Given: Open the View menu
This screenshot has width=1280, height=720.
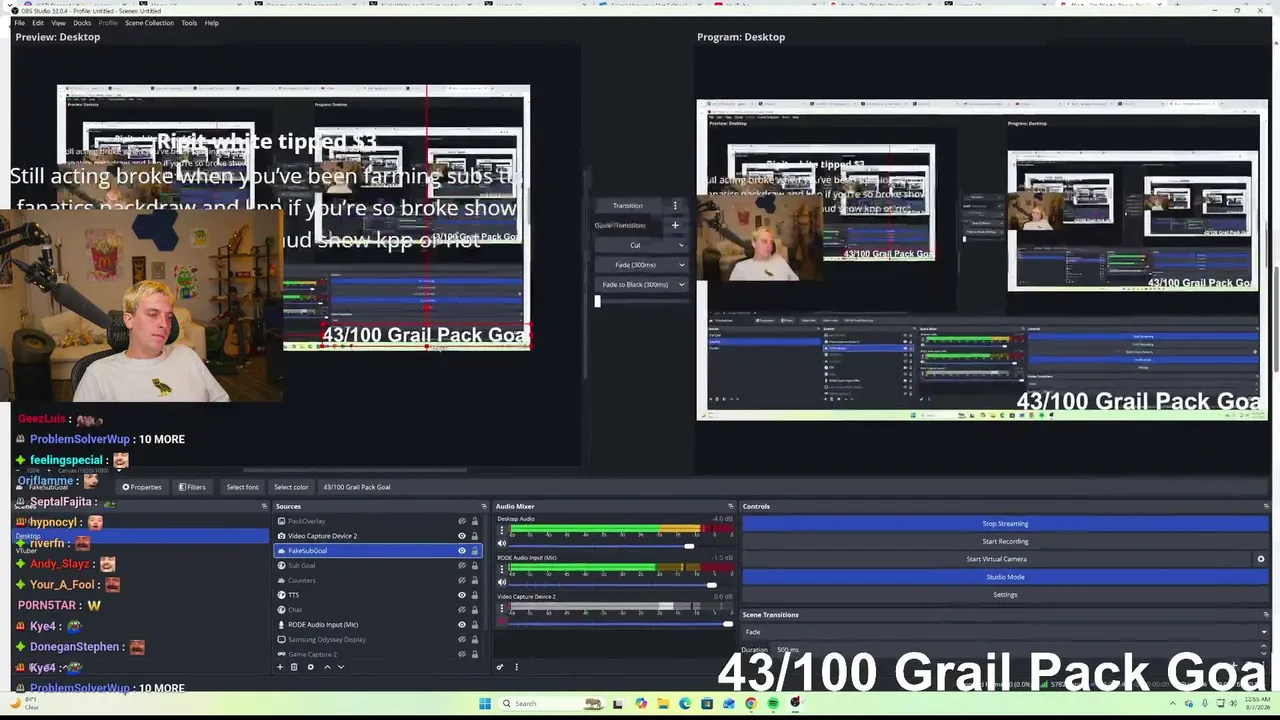Looking at the screenshot, I should (x=58, y=23).
